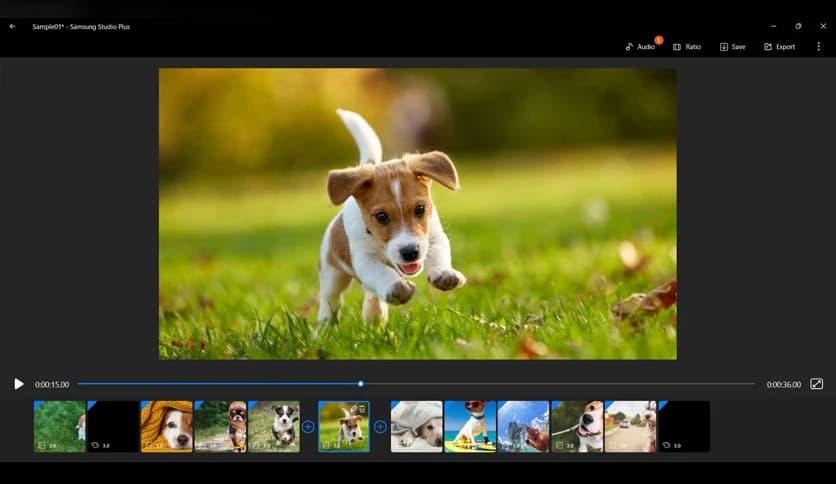Select the blue sky fisheye clip
836x484 pixels.
[523, 426]
